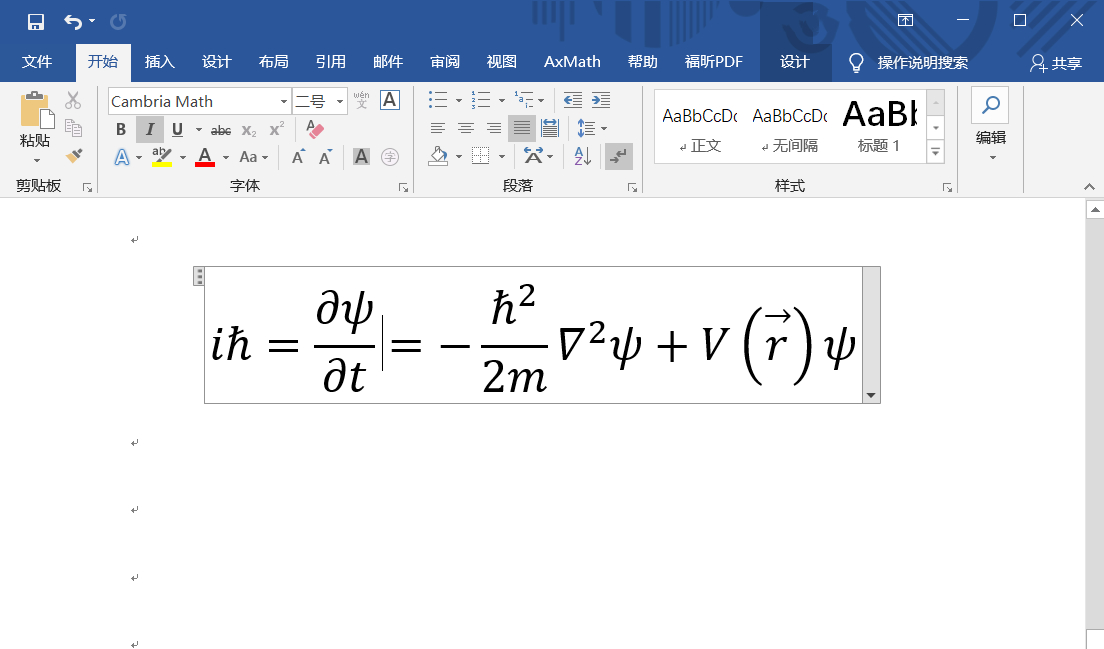Toggle Underline formatting
Viewport: 1104px width, 649px height.
[177, 130]
